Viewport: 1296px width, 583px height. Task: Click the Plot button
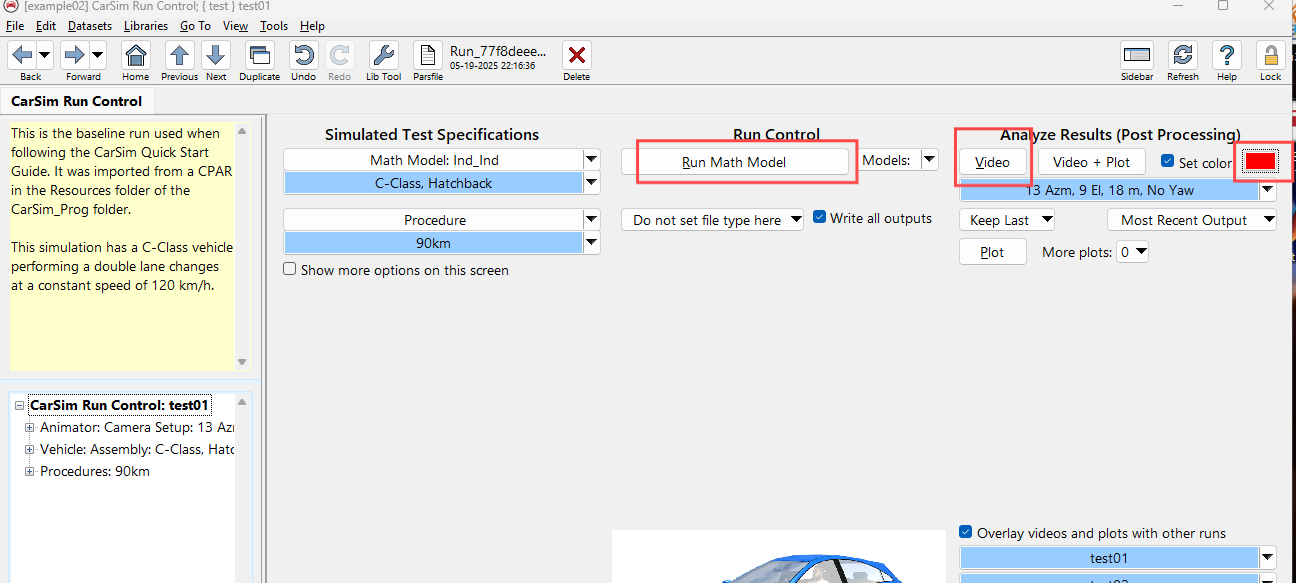[993, 252]
